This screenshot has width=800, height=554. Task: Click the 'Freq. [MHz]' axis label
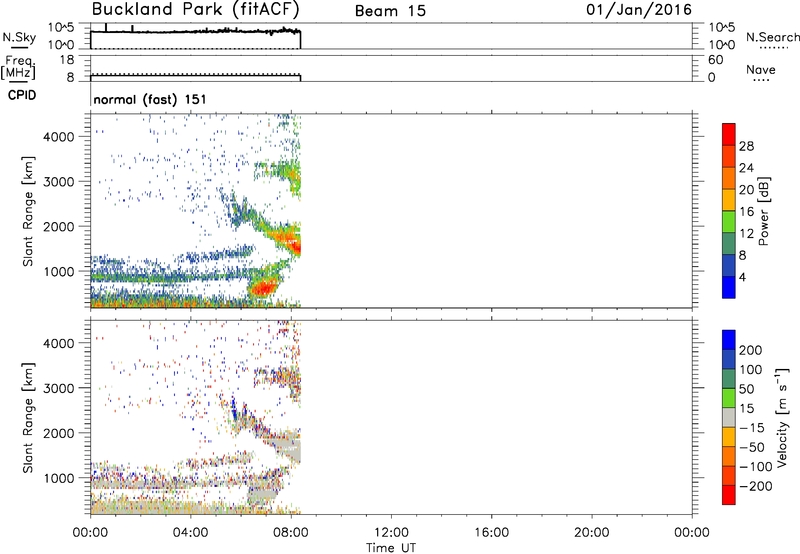click(19, 68)
